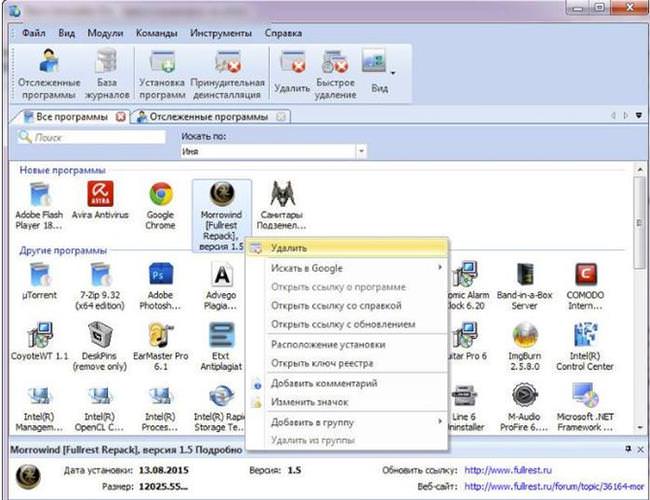This screenshot has height=500, width=650.
Task: Select the Avira Antivirus icon
Action: 100,200
